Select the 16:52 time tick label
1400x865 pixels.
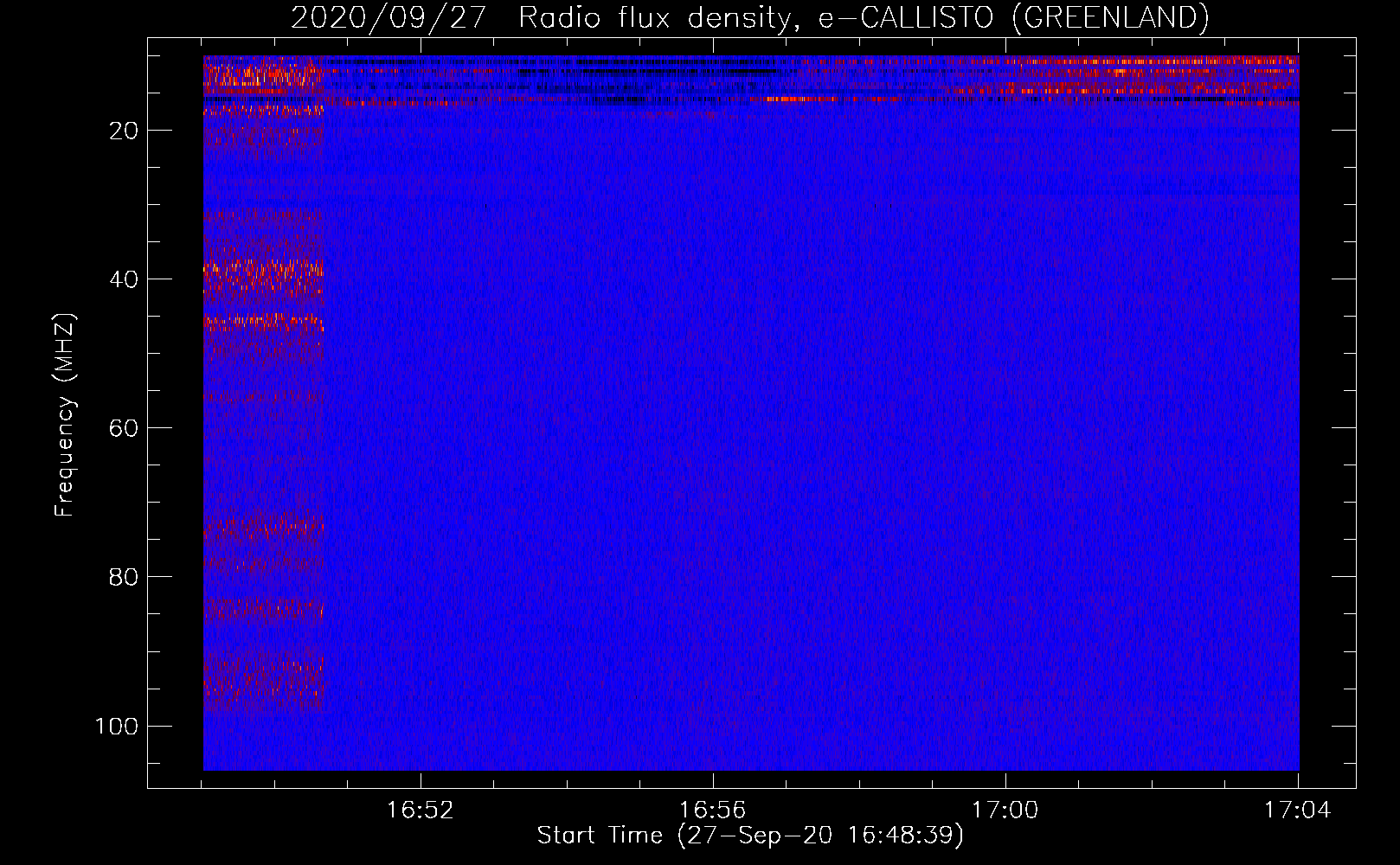point(420,810)
